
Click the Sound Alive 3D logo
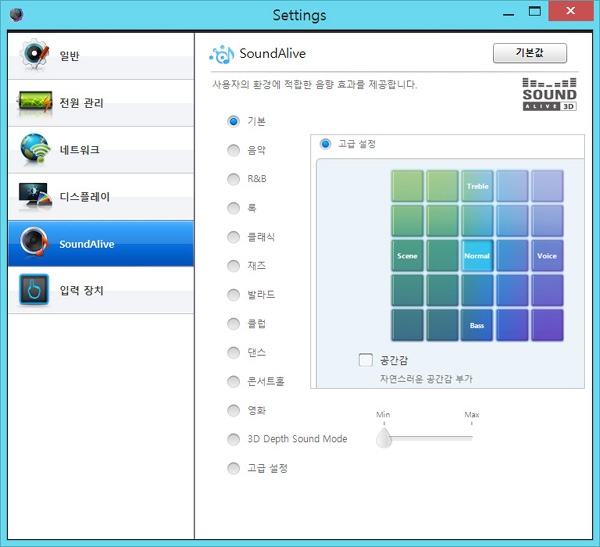pyautogui.click(x=549, y=94)
